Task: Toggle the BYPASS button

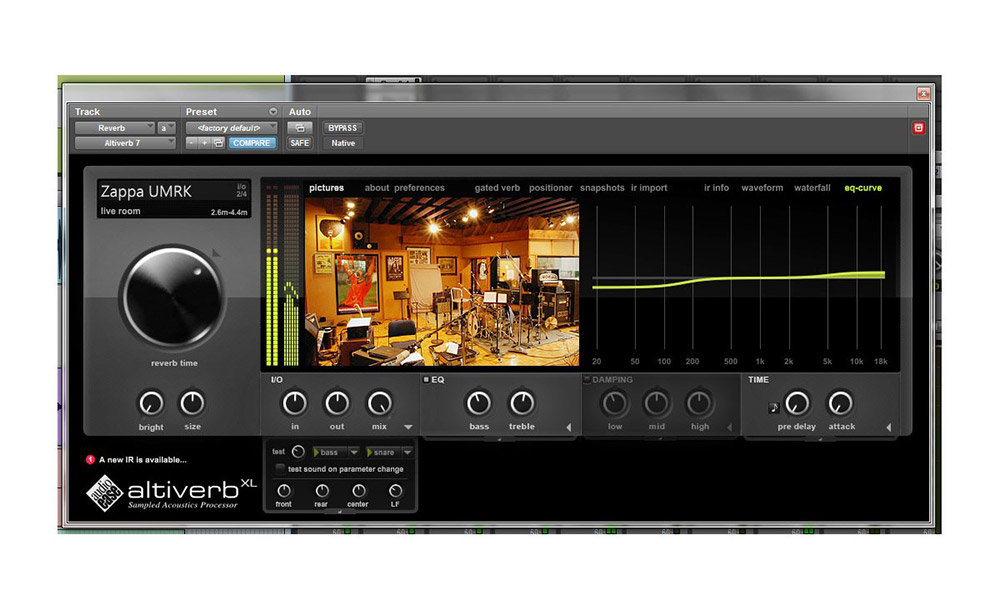Action: 343,128
